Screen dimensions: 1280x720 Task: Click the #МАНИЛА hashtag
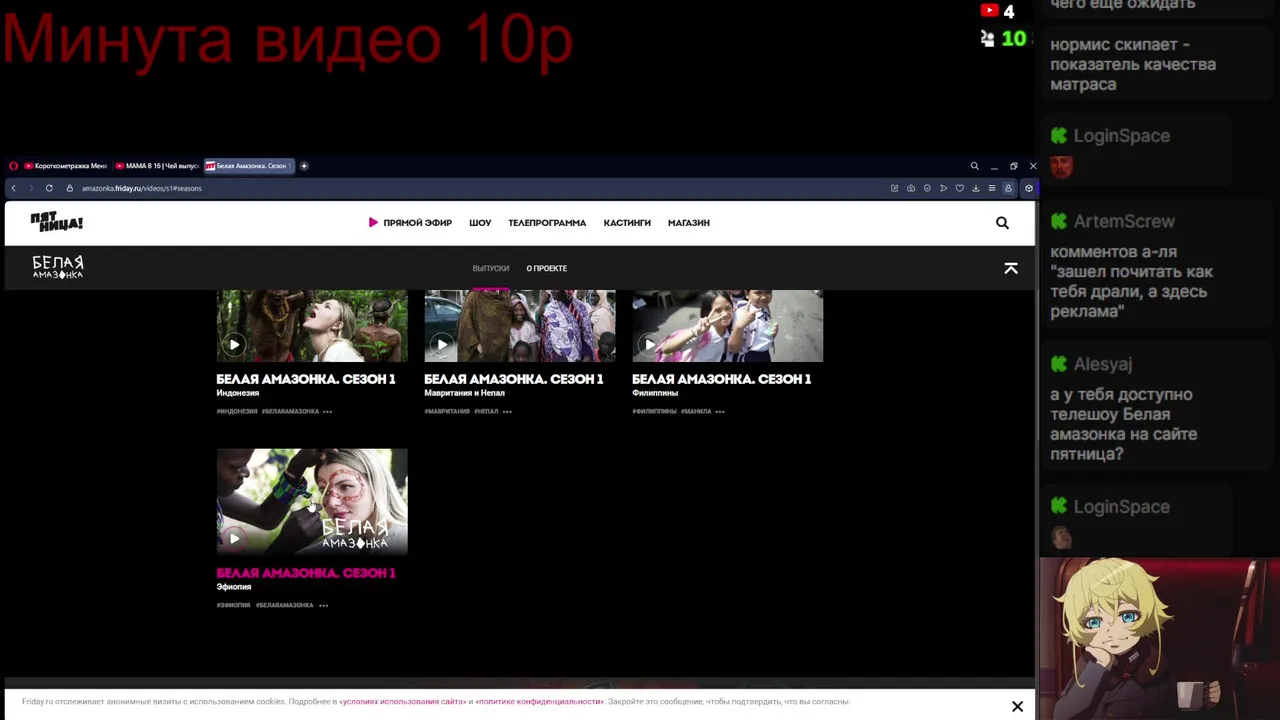pos(696,411)
